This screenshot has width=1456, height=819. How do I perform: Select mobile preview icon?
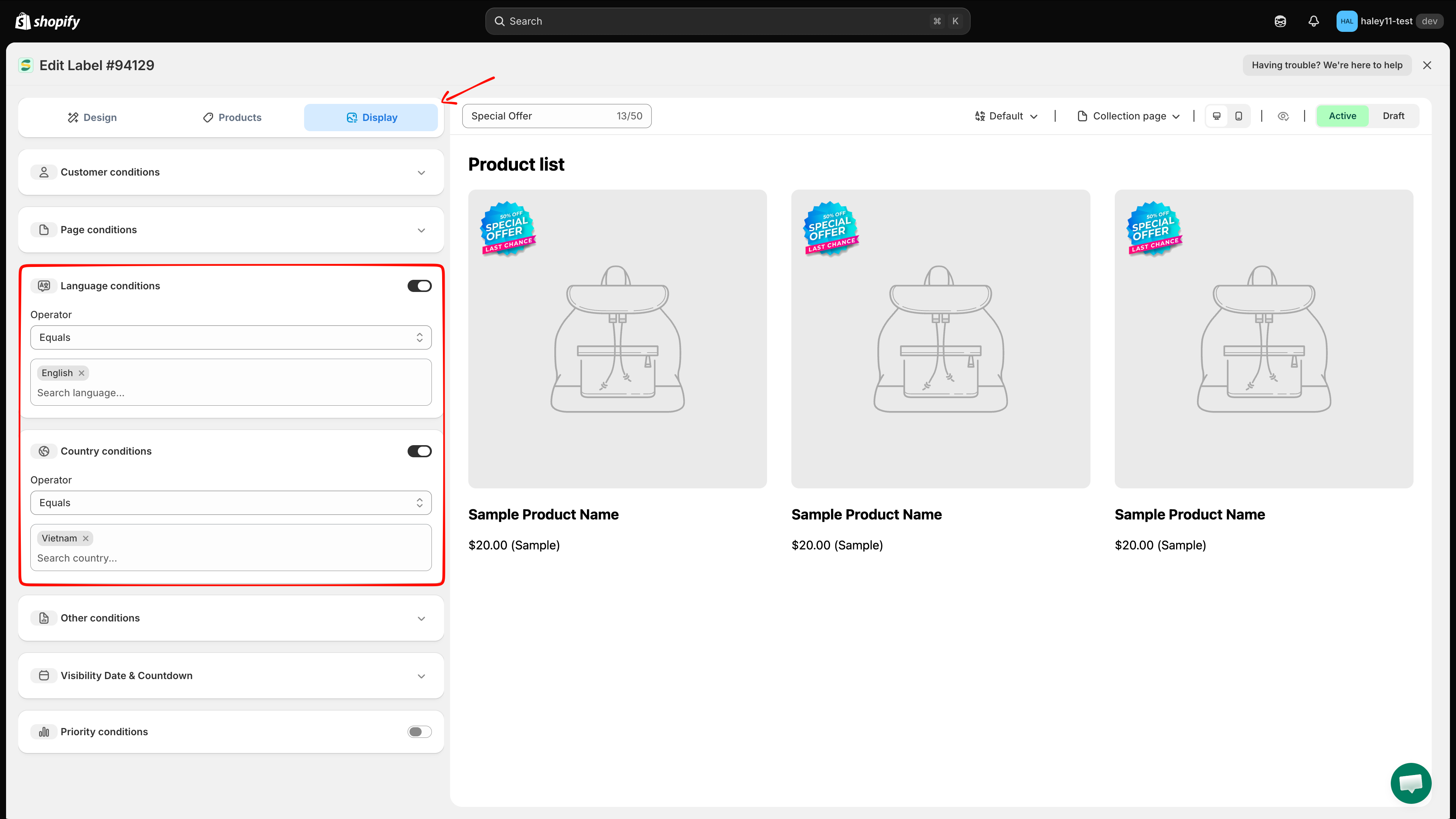click(x=1238, y=116)
